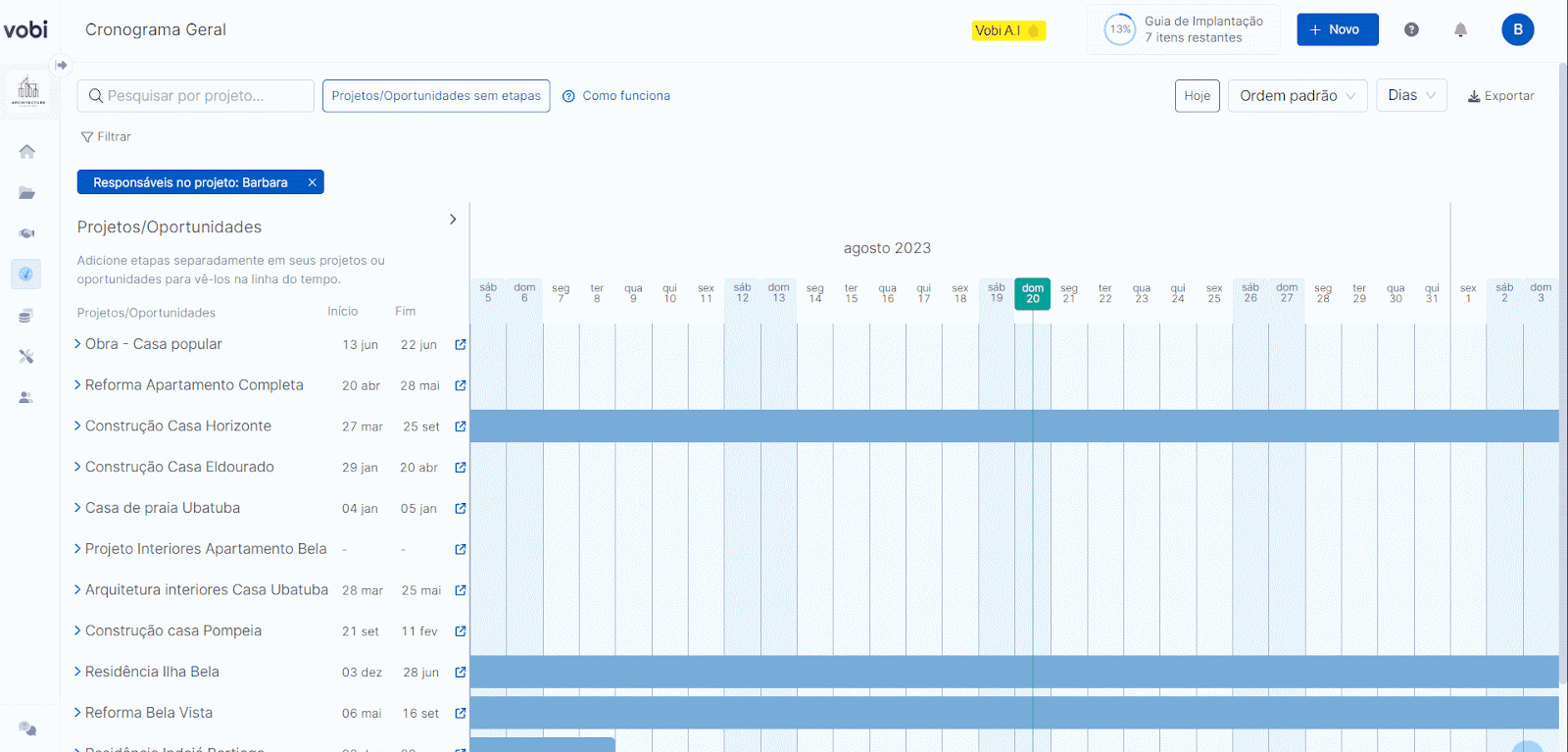Click the sáb 5 day header
Image resolution: width=1568 pixels, height=752 pixels.
(488, 293)
